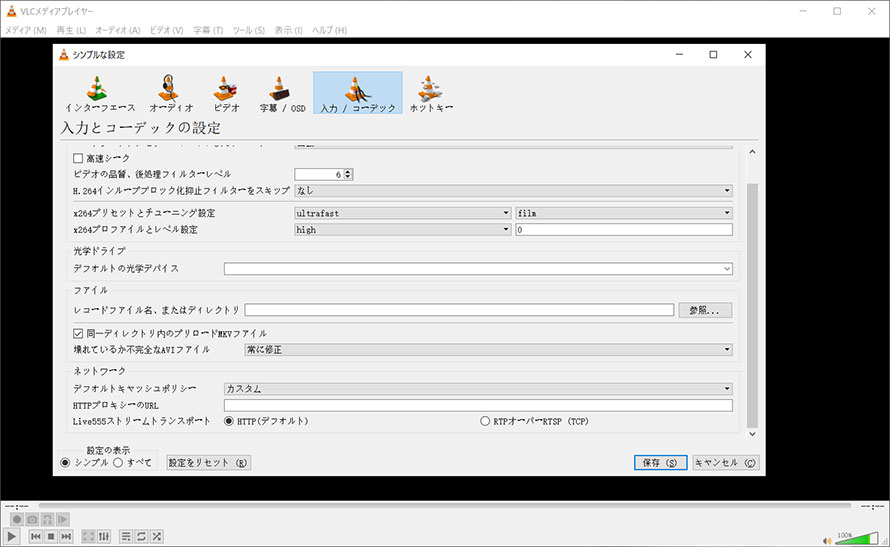The height and width of the screenshot is (547, 890).
Task: Click the volume speaker mute icon
Action: click(827, 540)
